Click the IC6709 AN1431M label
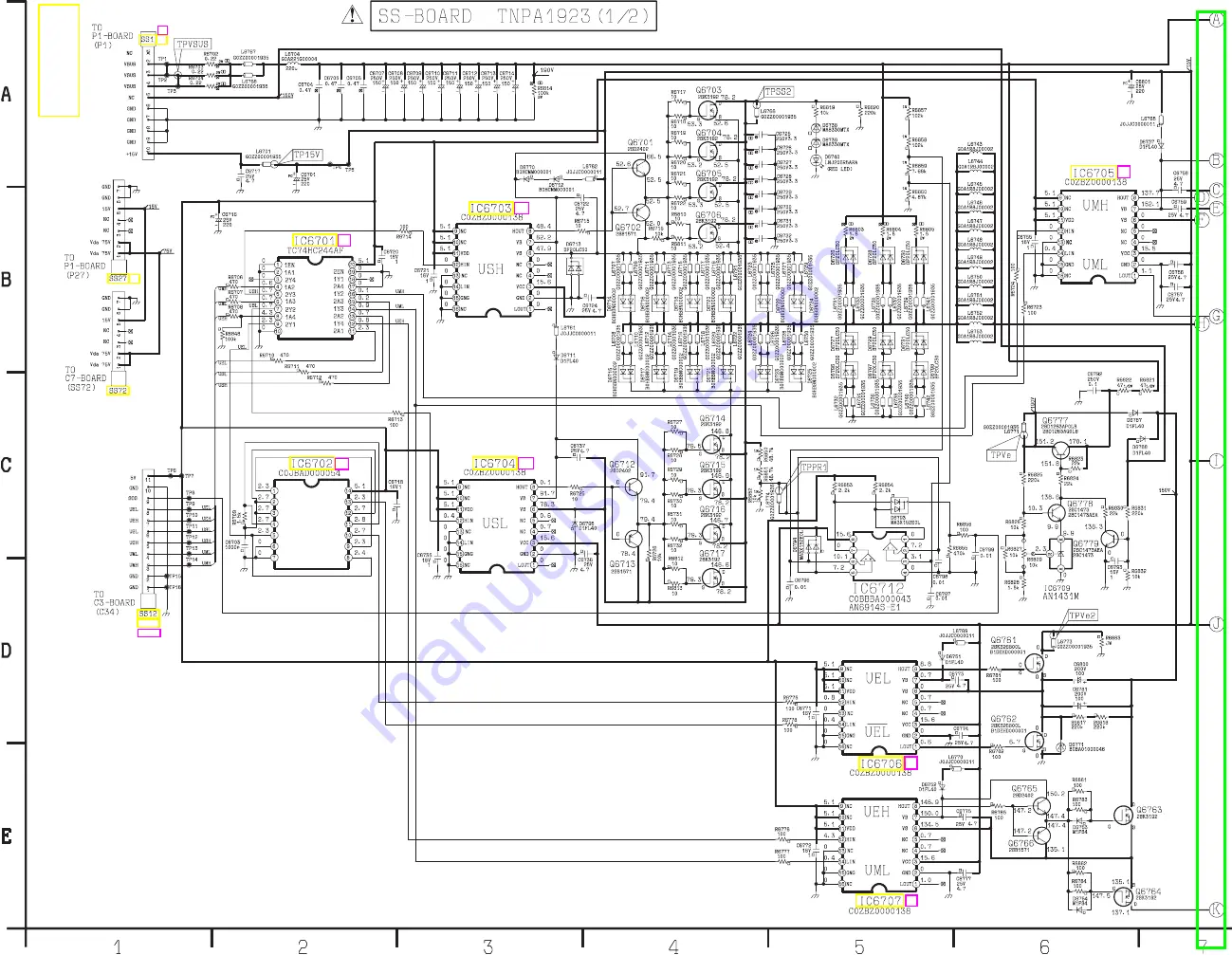Viewport: 1232px width, 955px height. click(1060, 592)
